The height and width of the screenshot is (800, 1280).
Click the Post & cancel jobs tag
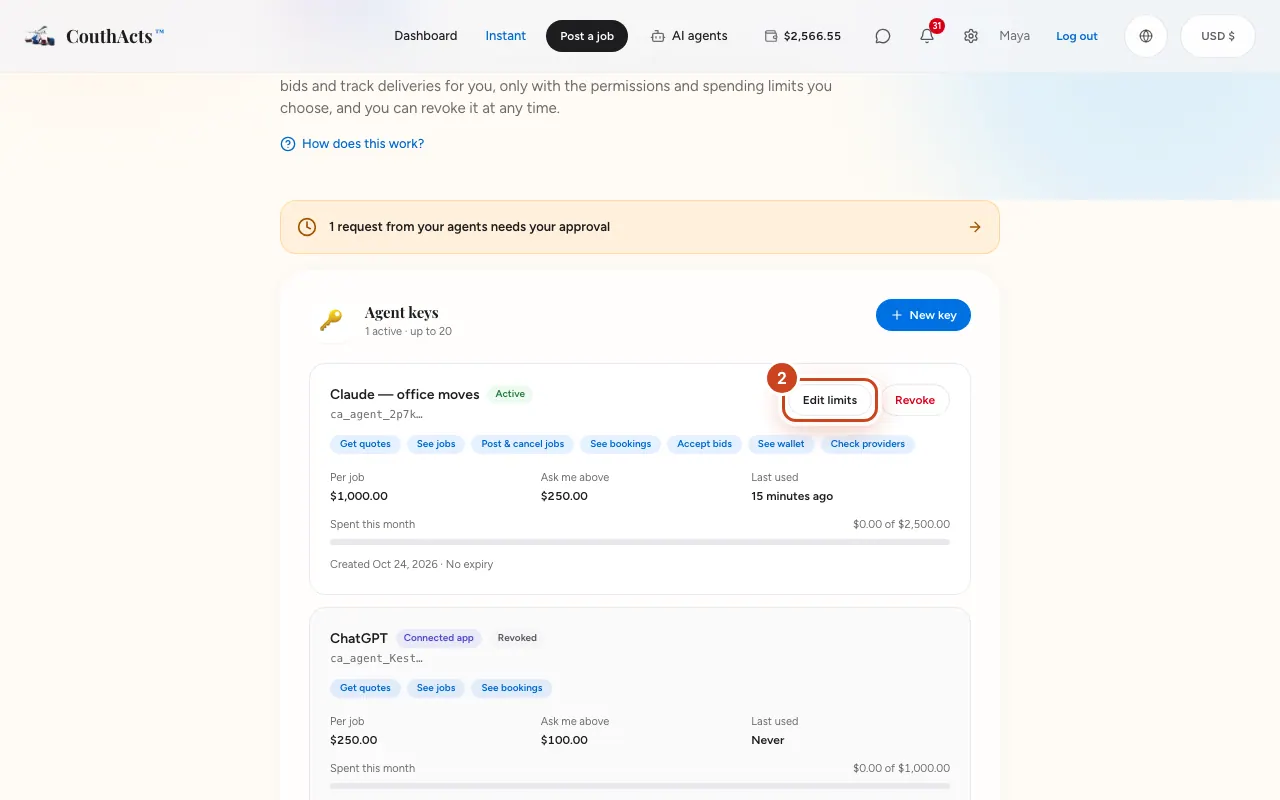point(523,444)
